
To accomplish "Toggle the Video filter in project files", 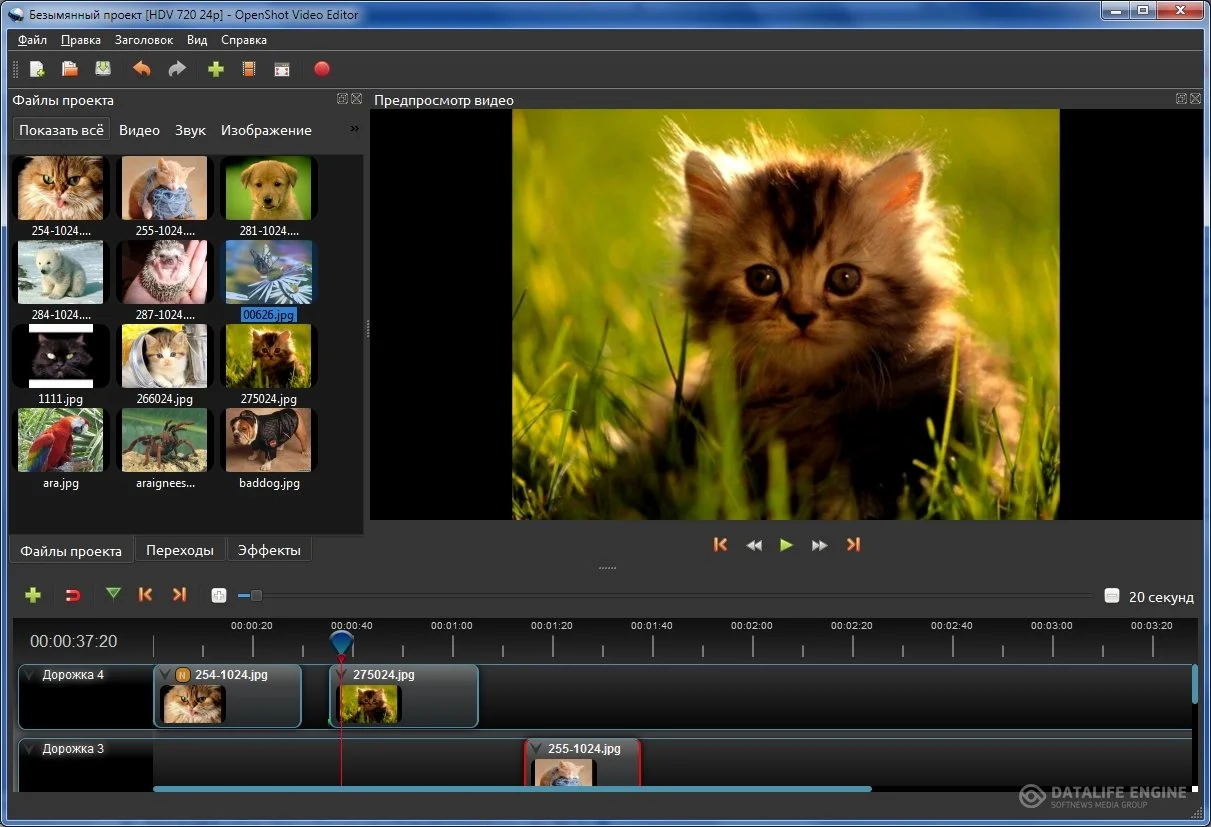I will [x=139, y=130].
